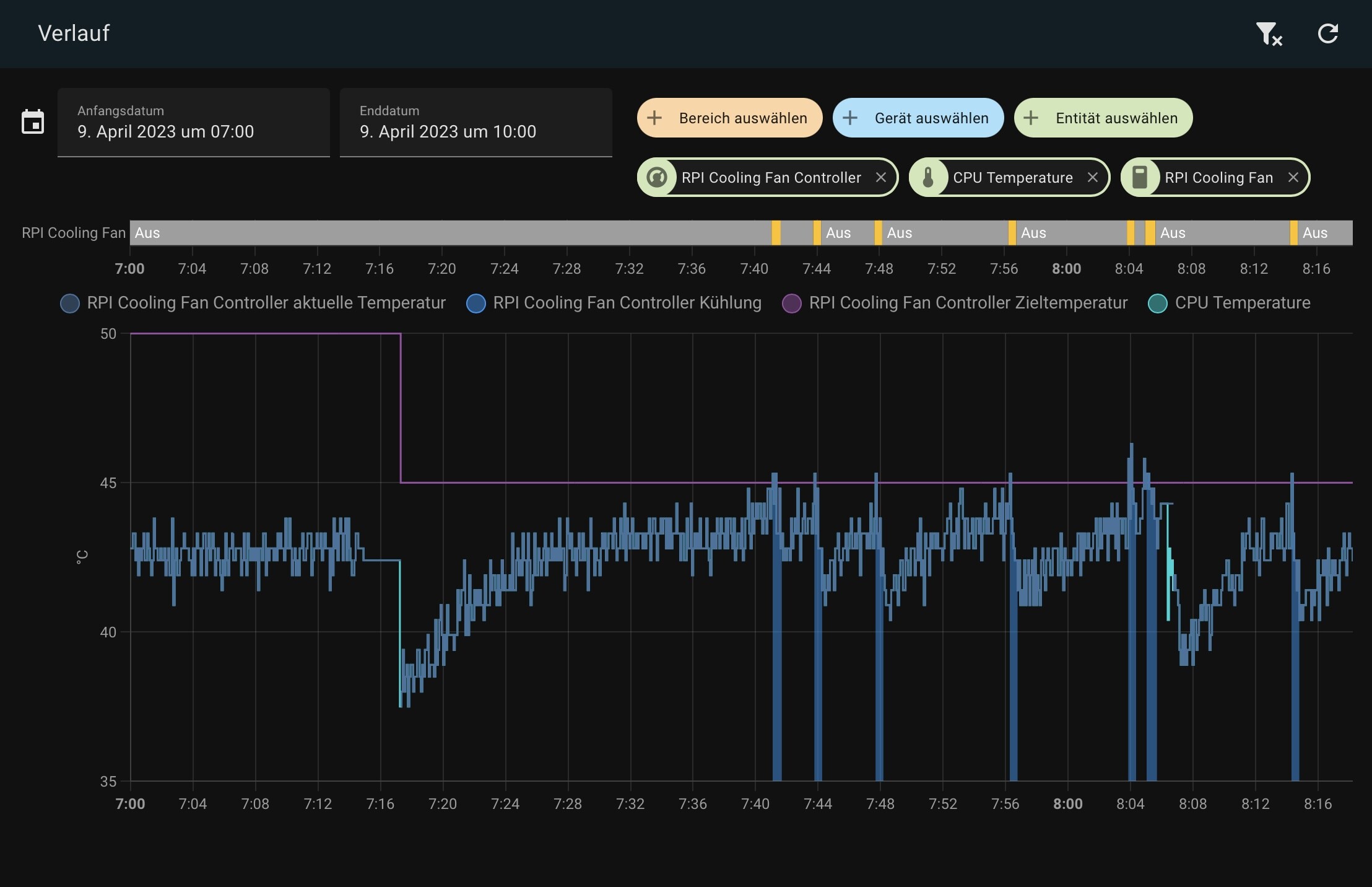Viewport: 1372px width, 887px height.
Task: Click the RPI Cooling Fan switch icon
Action: [1140, 178]
